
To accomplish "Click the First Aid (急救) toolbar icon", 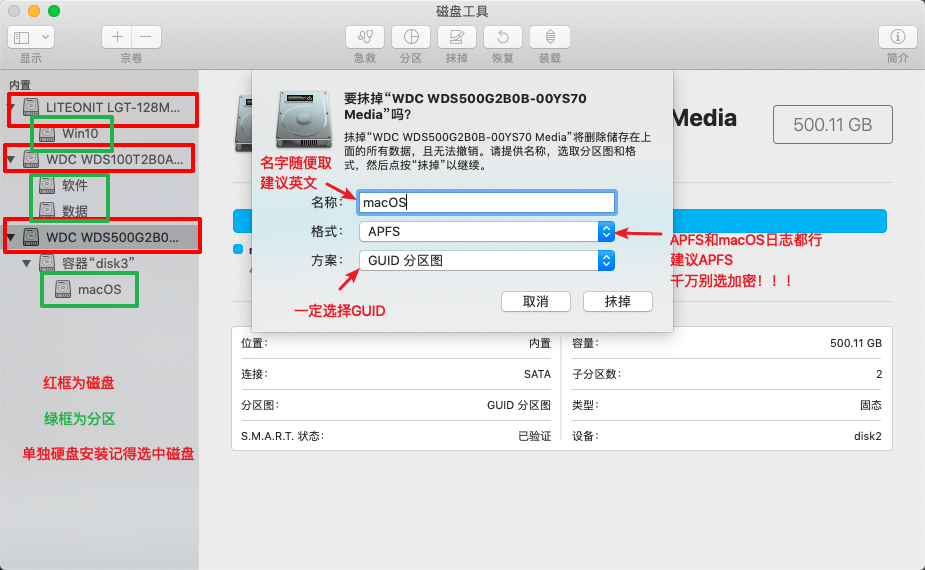I will click(364, 37).
